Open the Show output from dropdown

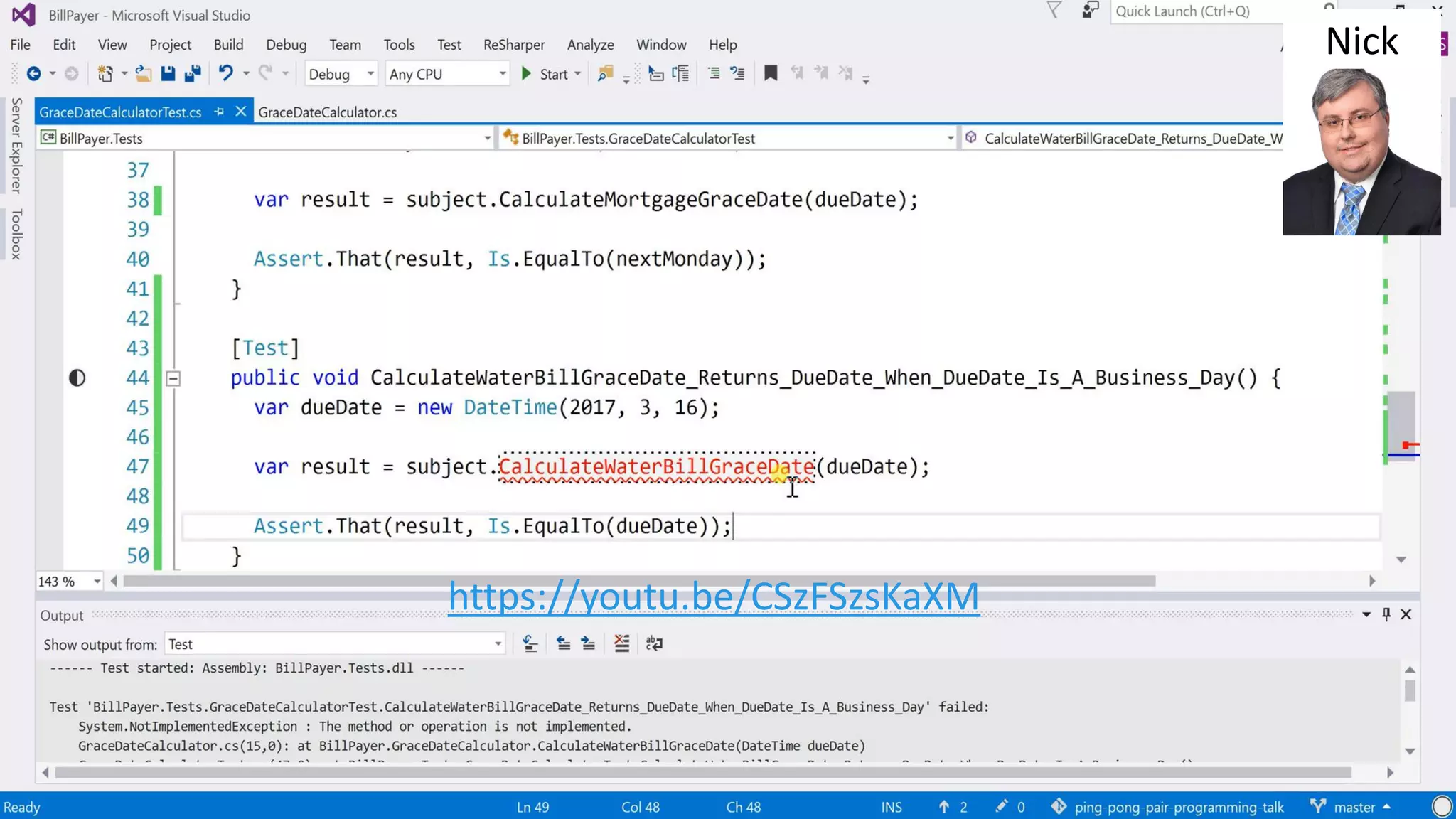[x=334, y=644]
